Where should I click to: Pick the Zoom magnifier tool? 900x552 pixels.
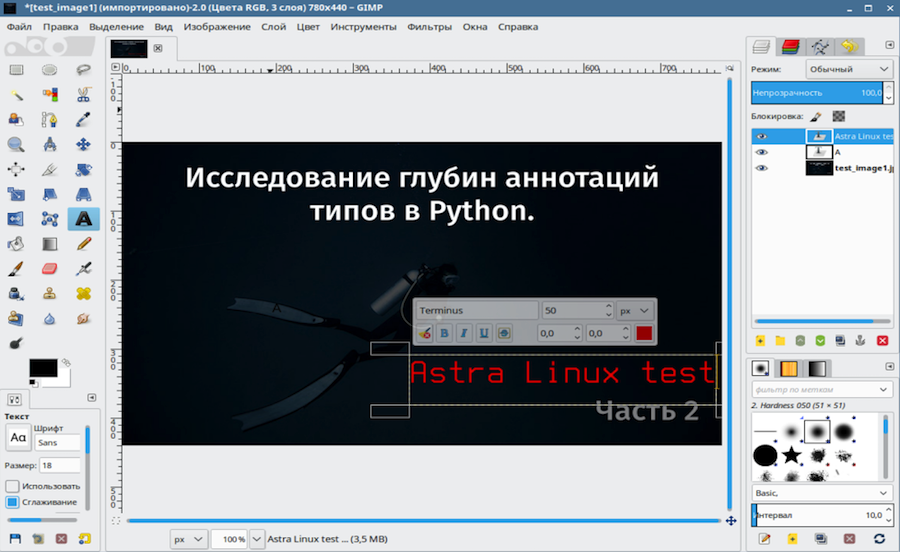point(16,145)
